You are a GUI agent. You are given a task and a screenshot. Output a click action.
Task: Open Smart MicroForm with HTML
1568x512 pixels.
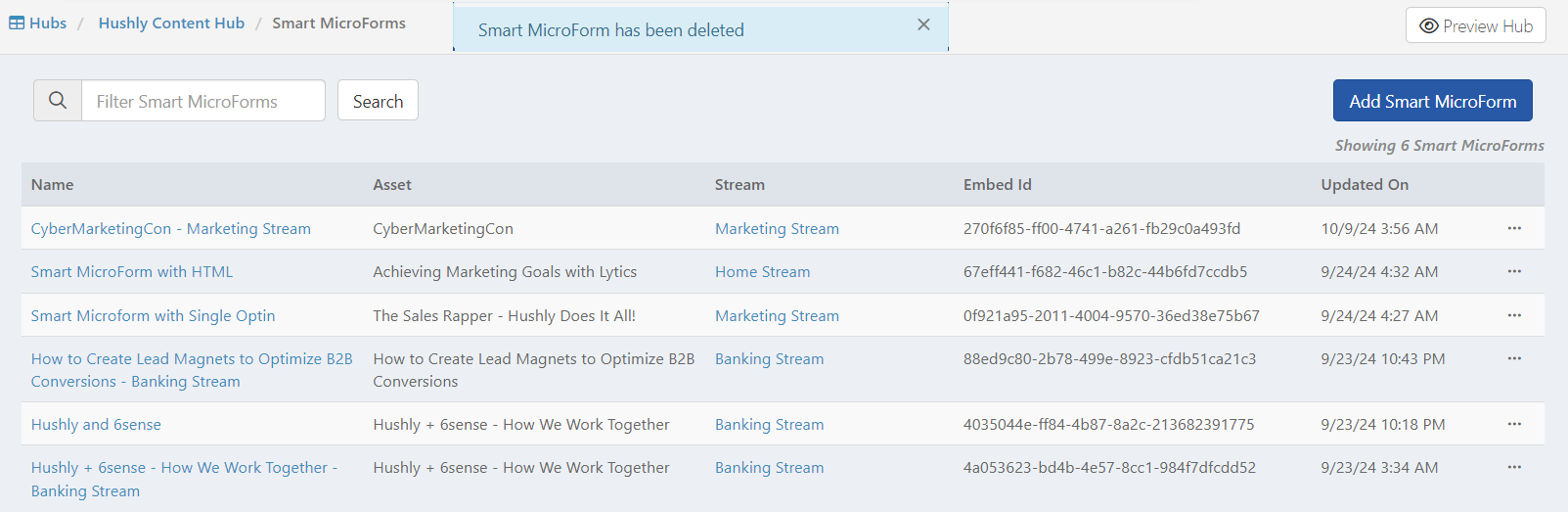(x=132, y=272)
